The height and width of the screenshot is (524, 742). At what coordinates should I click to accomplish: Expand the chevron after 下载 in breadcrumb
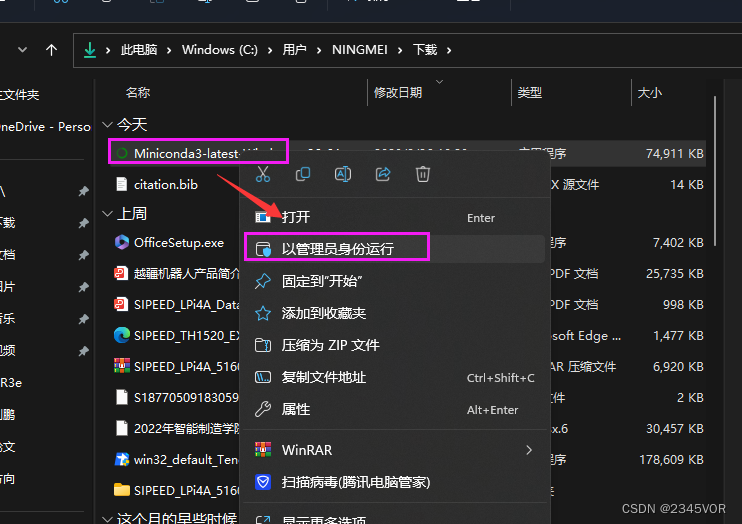point(449,50)
